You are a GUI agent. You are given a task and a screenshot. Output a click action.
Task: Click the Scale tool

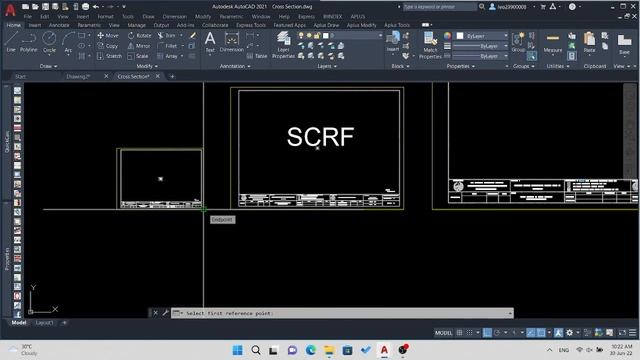(x=138, y=56)
